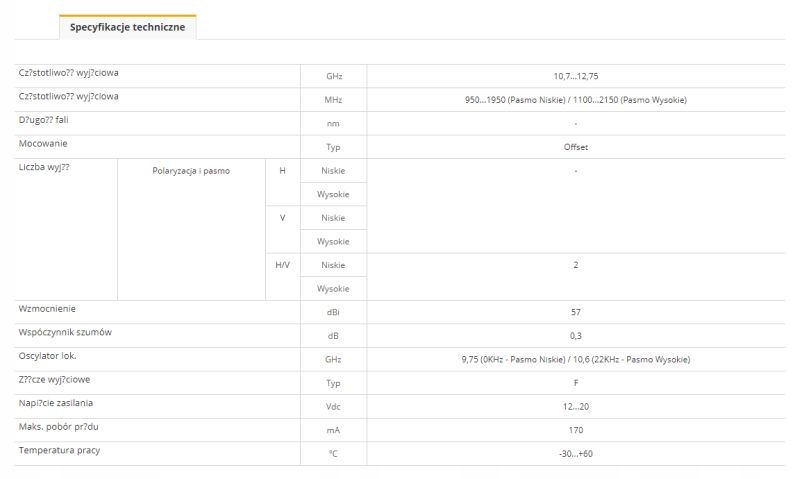Image resolution: width=800 pixels, height=479 pixels.
Task: Select the 9,75 / 10,6 oscillator value
Action: click(x=576, y=359)
